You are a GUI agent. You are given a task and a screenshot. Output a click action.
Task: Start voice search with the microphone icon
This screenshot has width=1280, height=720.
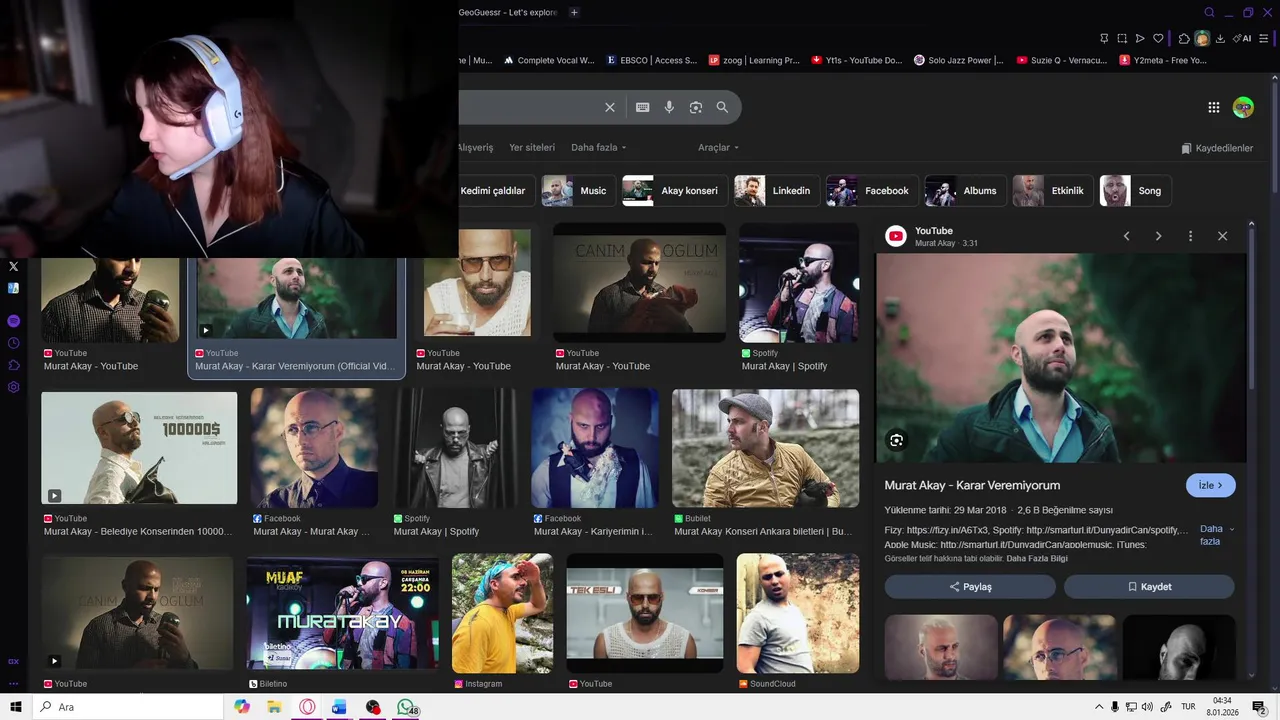click(x=669, y=107)
